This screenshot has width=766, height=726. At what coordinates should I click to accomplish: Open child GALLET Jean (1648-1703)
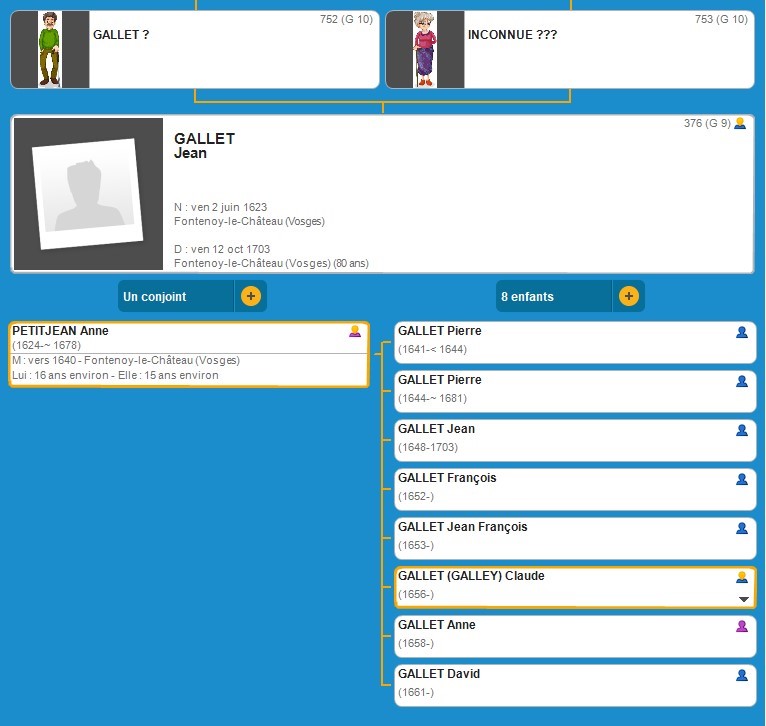[436, 429]
